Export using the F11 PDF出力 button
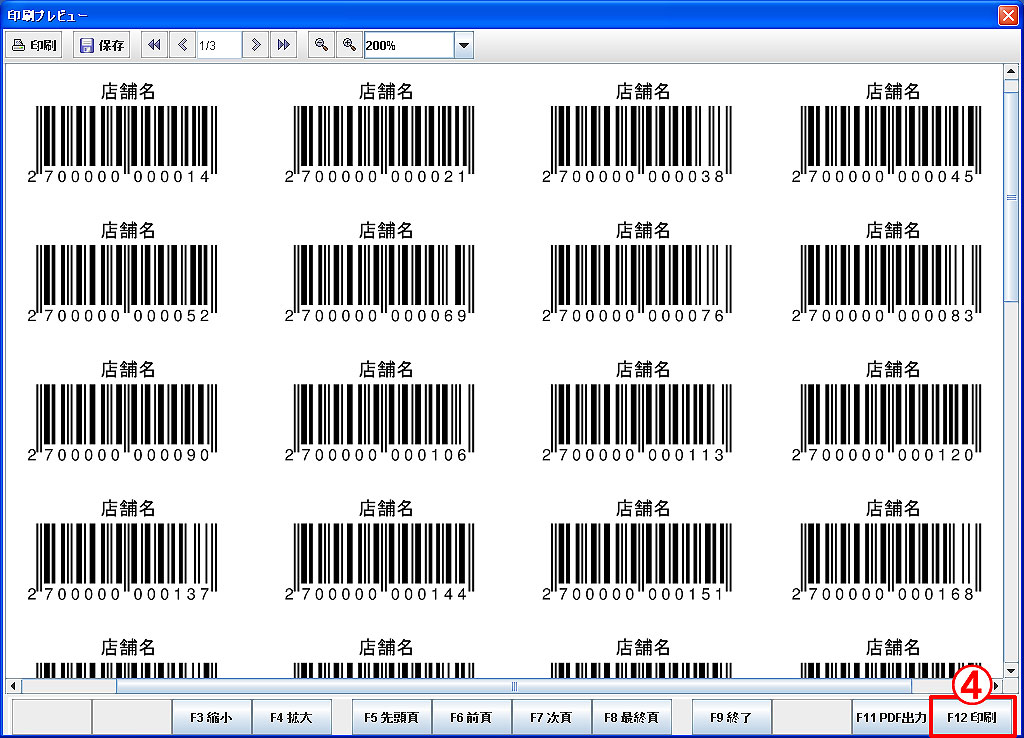 [x=890, y=717]
